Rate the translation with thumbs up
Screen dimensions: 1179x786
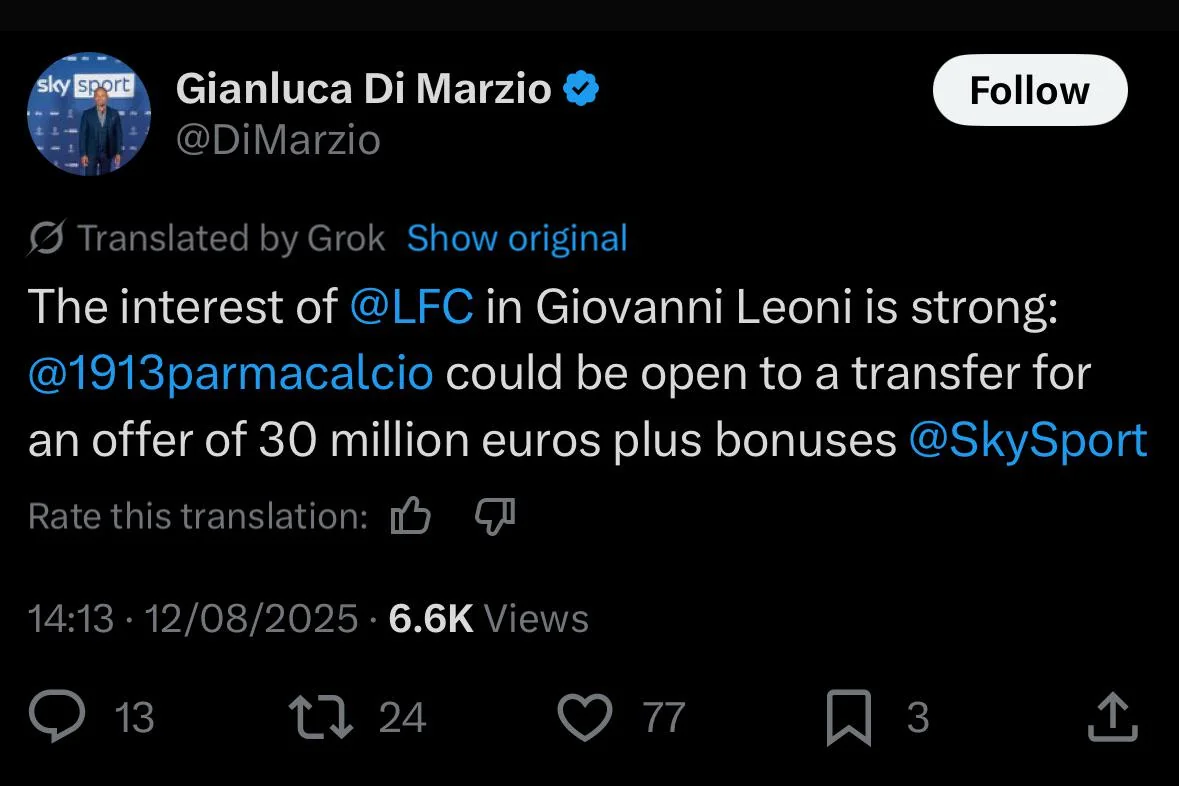411,516
